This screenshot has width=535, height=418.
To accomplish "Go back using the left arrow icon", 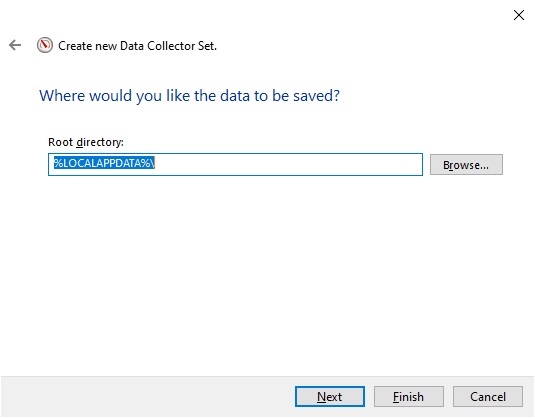I will (x=15, y=45).
